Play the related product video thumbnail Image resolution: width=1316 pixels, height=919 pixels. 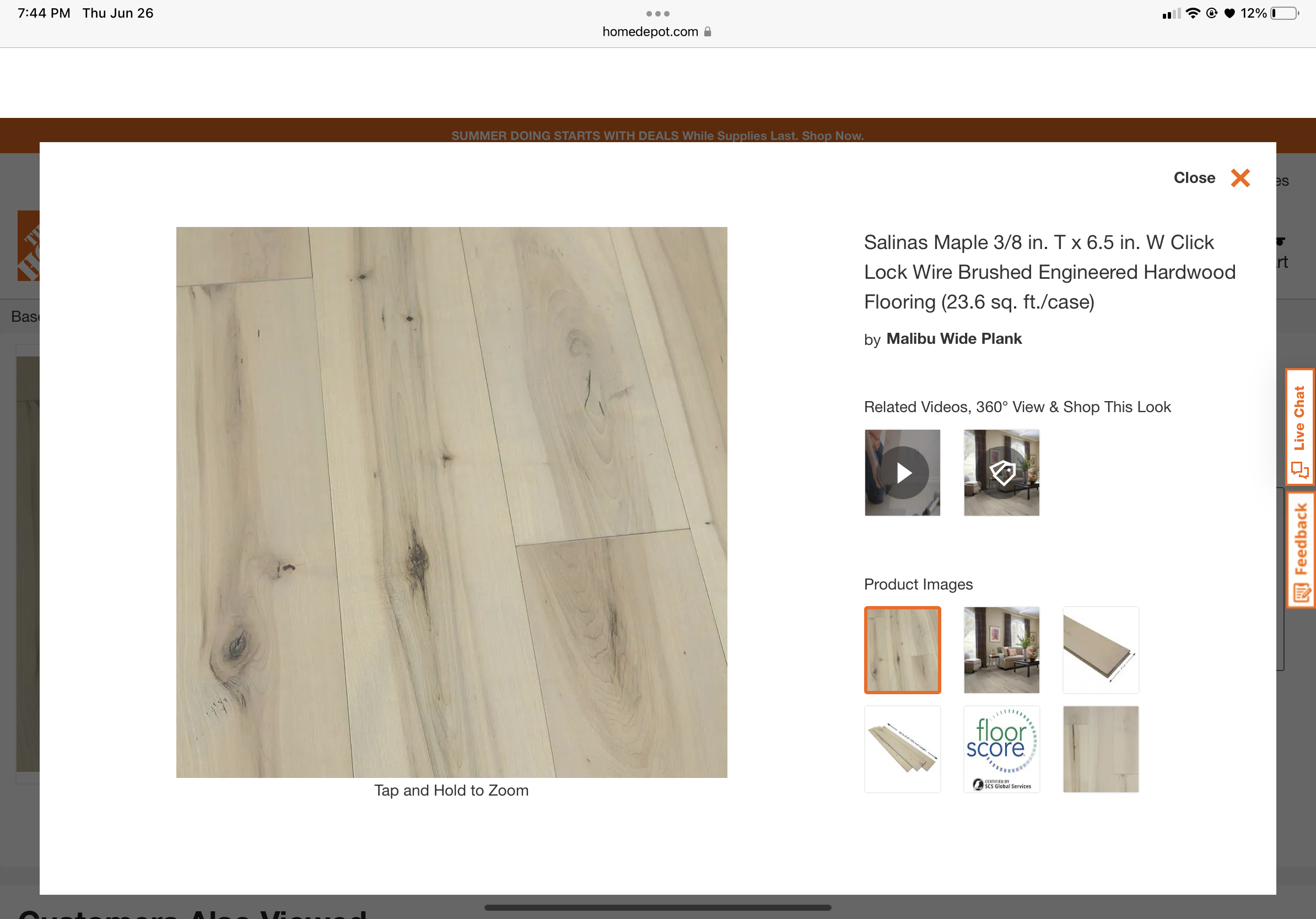(x=902, y=473)
